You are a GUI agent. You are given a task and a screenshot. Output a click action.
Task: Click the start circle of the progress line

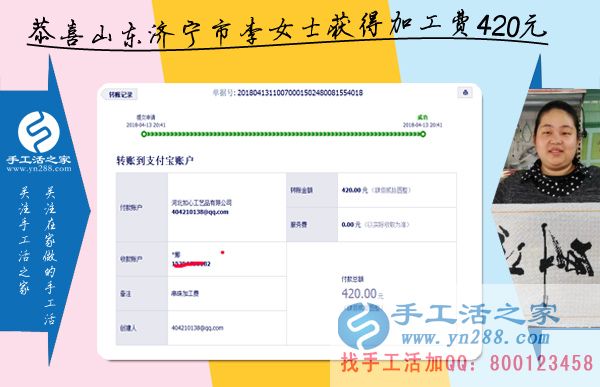(144, 134)
